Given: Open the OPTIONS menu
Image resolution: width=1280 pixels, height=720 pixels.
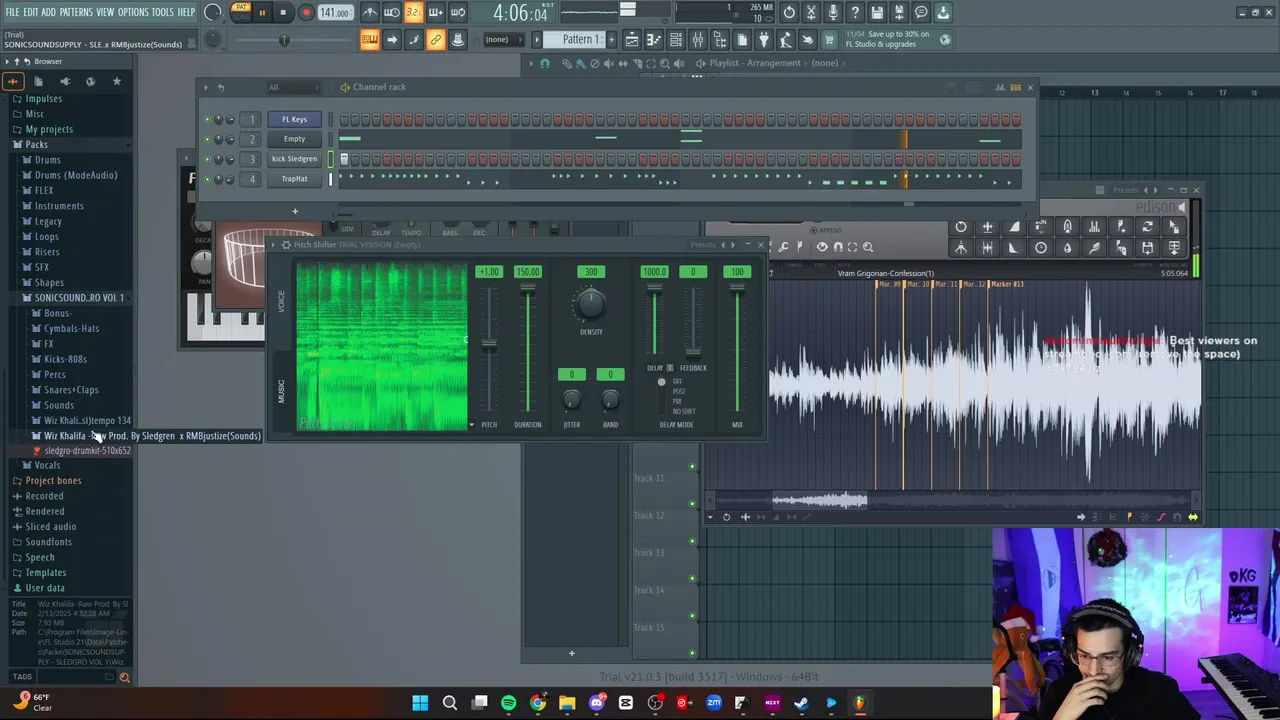Looking at the screenshot, I should [133, 12].
